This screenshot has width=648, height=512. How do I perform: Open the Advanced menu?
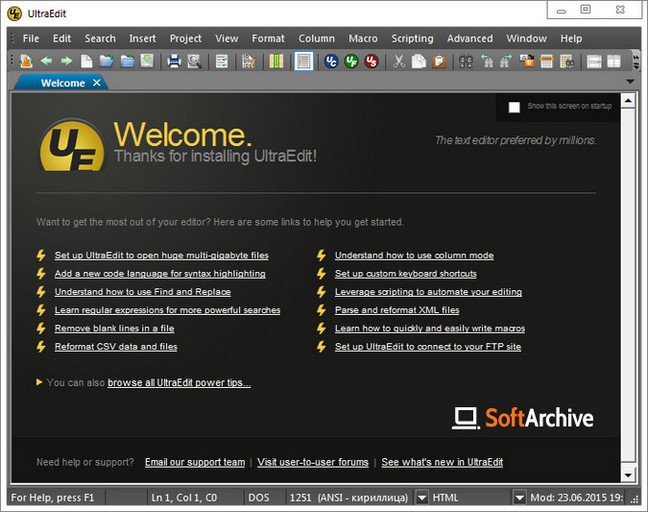[x=470, y=38]
